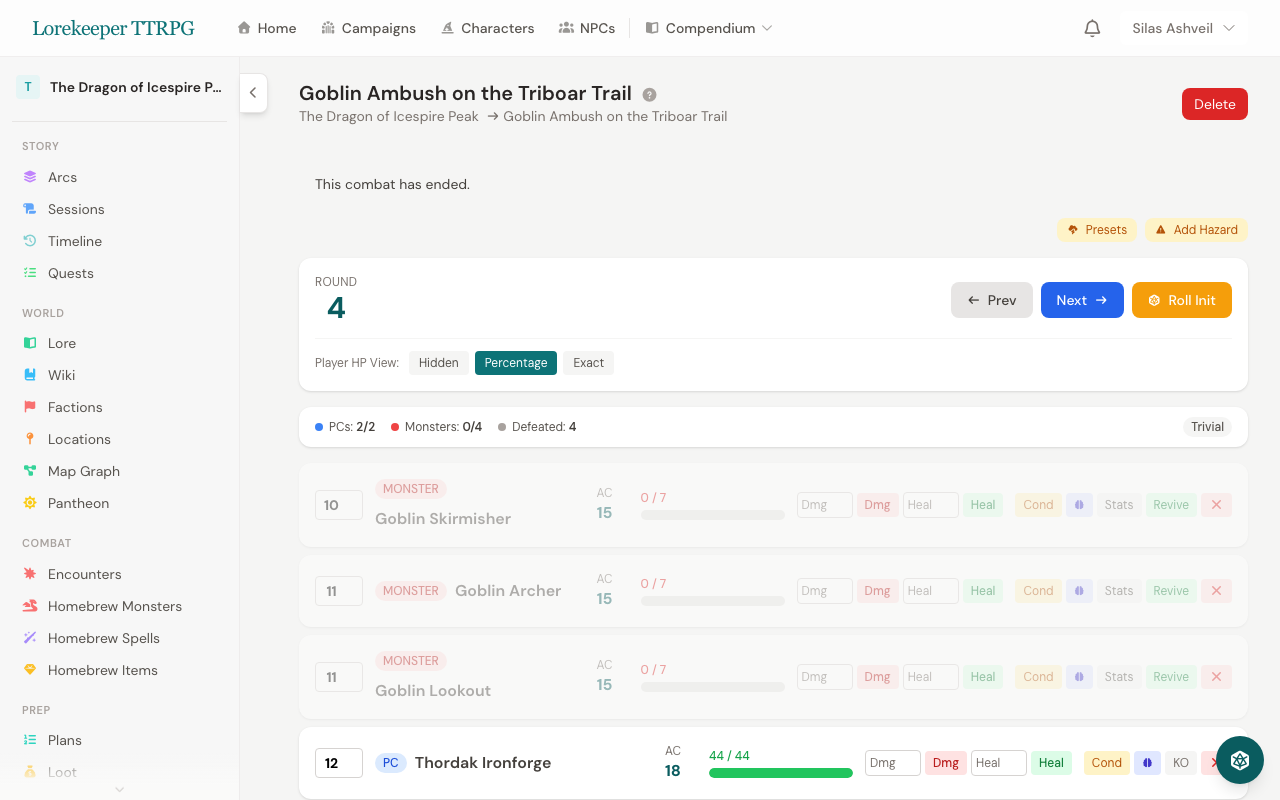Image resolution: width=1280 pixels, height=800 pixels.
Task: Advance combat with the Next button
Action: (1082, 300)
